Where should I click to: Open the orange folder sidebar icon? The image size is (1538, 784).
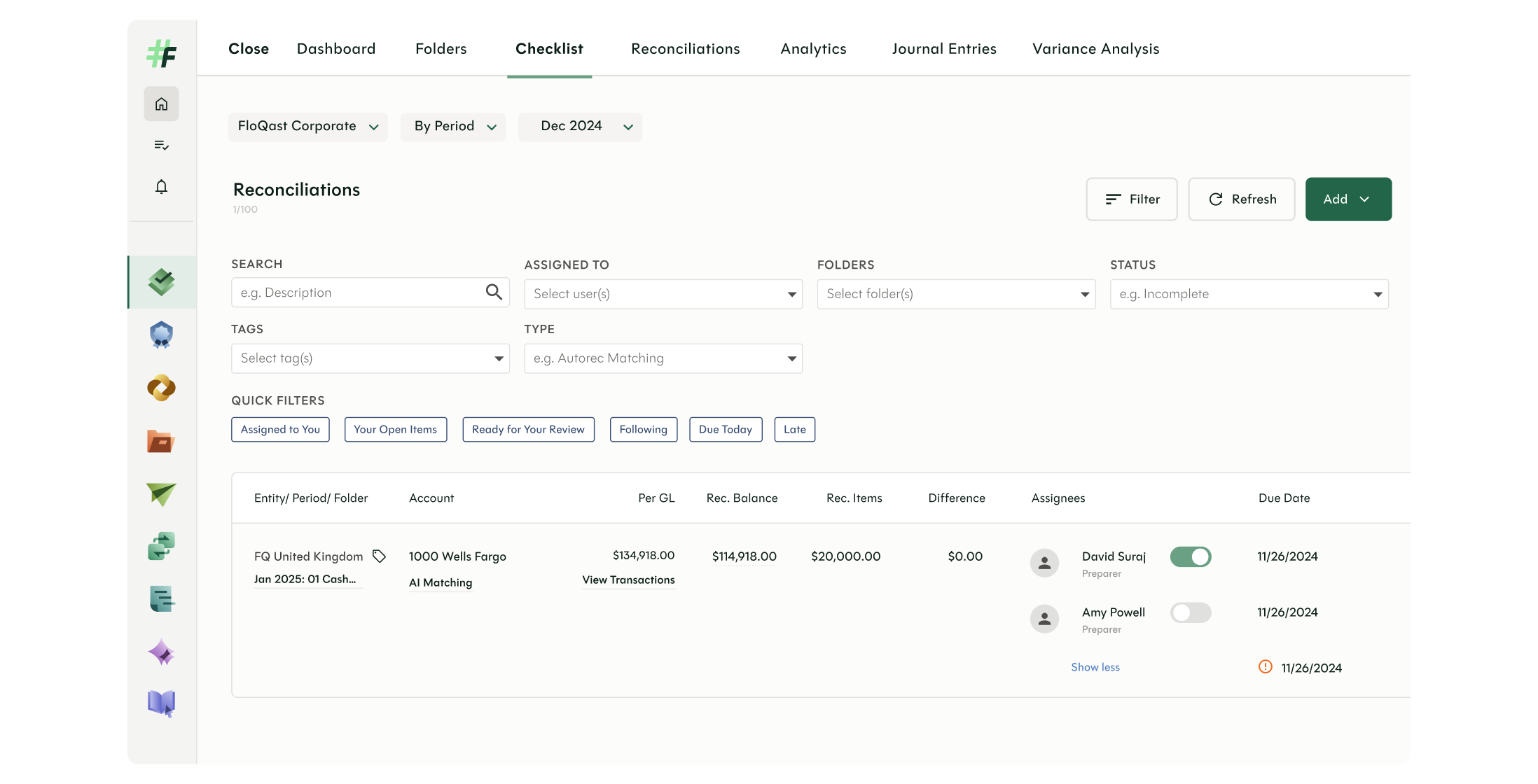point(162,441)
